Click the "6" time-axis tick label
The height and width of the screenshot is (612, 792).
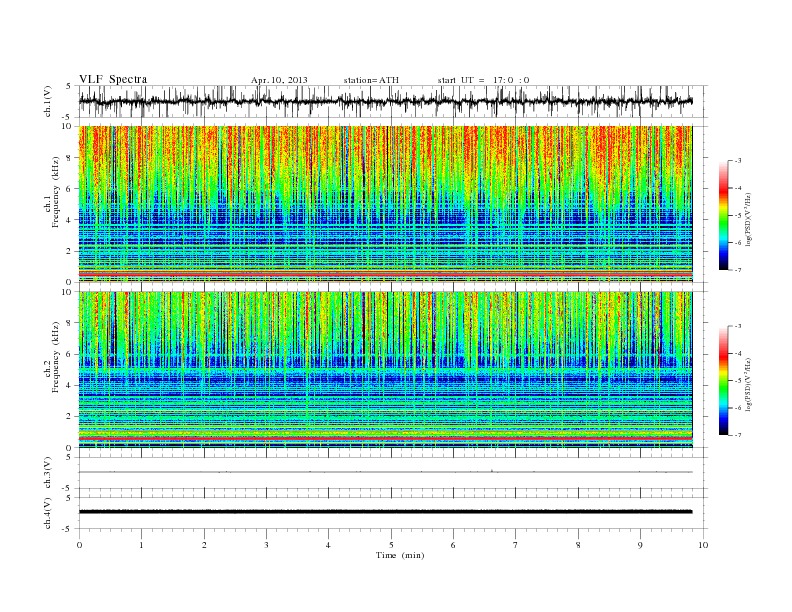(x=453, y=545)
